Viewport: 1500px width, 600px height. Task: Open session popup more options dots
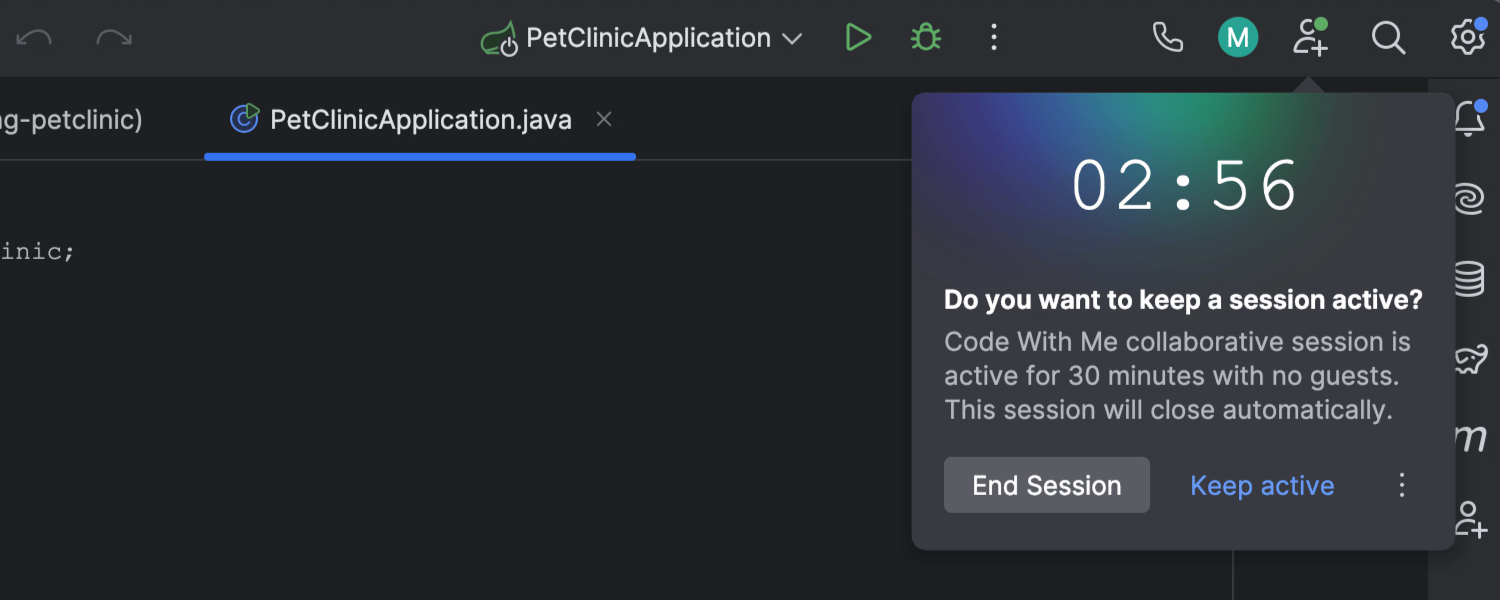pyautogui.click(x=1402, y=486)
